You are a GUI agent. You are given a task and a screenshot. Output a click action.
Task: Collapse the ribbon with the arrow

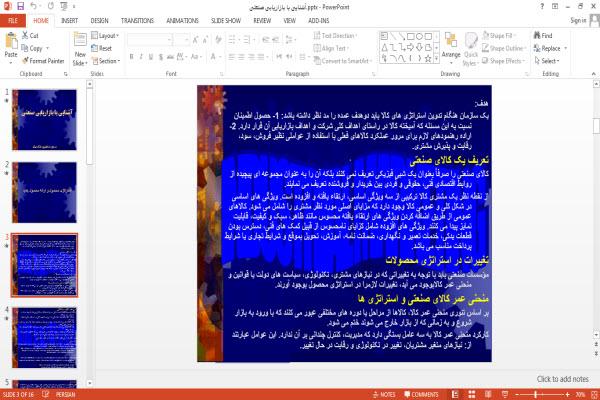point(593,73)
